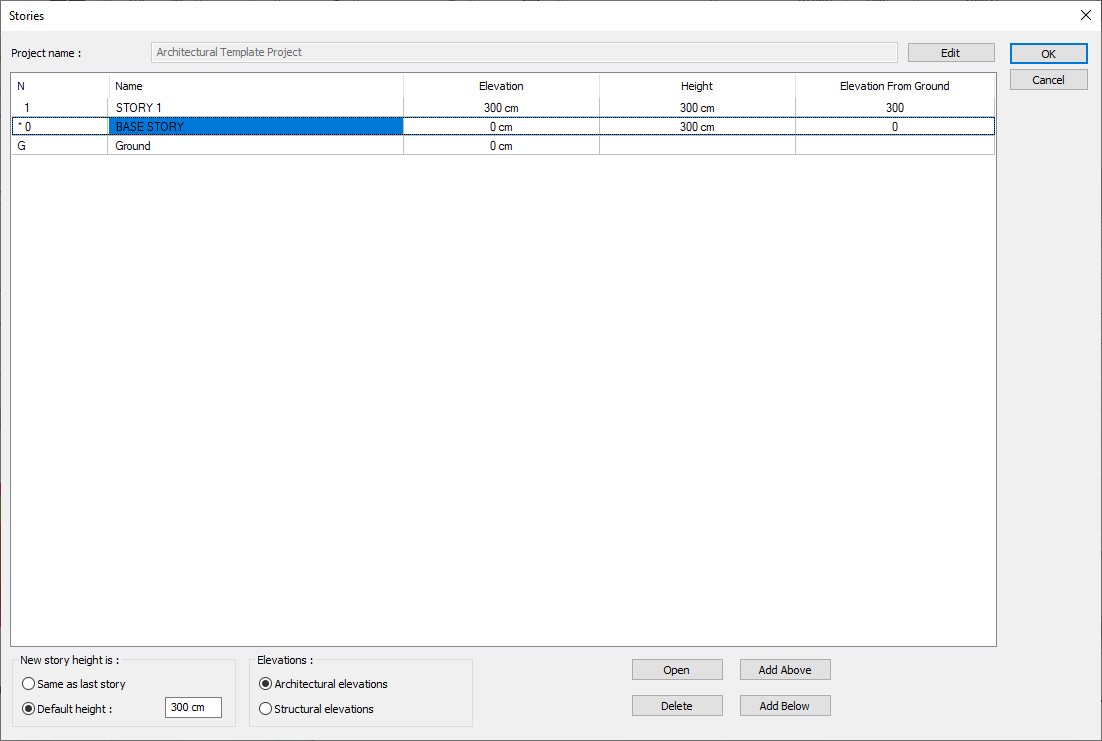1102x741 pixels.
Task: Click STORY 1 elevation from ground 300
Action: coord(895,108)
